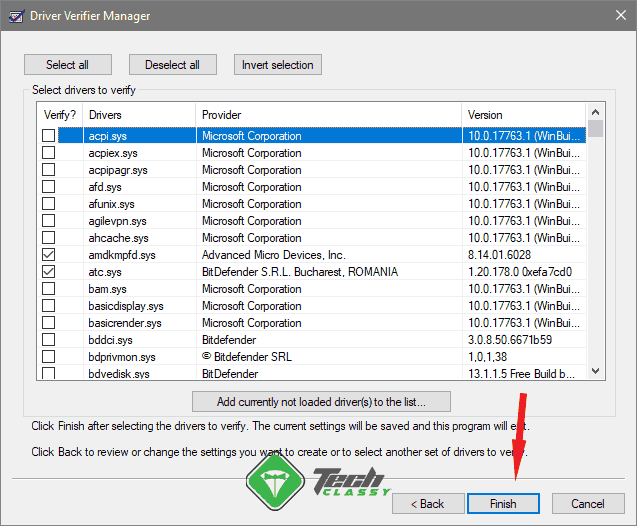Check the bam.sys verify checkbox
637x526 pixels.
[x=48, y=289]
